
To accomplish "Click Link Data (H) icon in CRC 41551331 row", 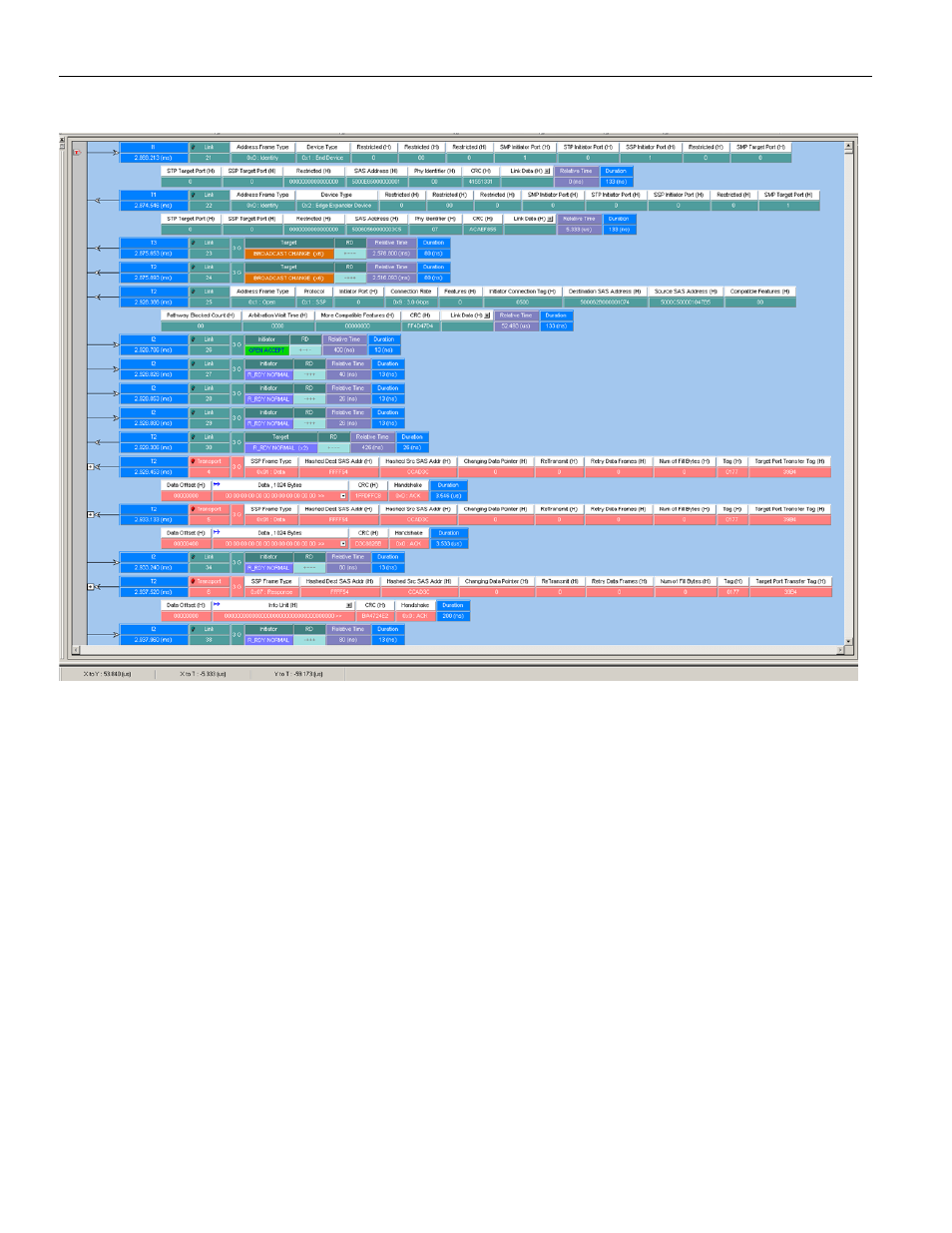I will (x=548, y=171).
